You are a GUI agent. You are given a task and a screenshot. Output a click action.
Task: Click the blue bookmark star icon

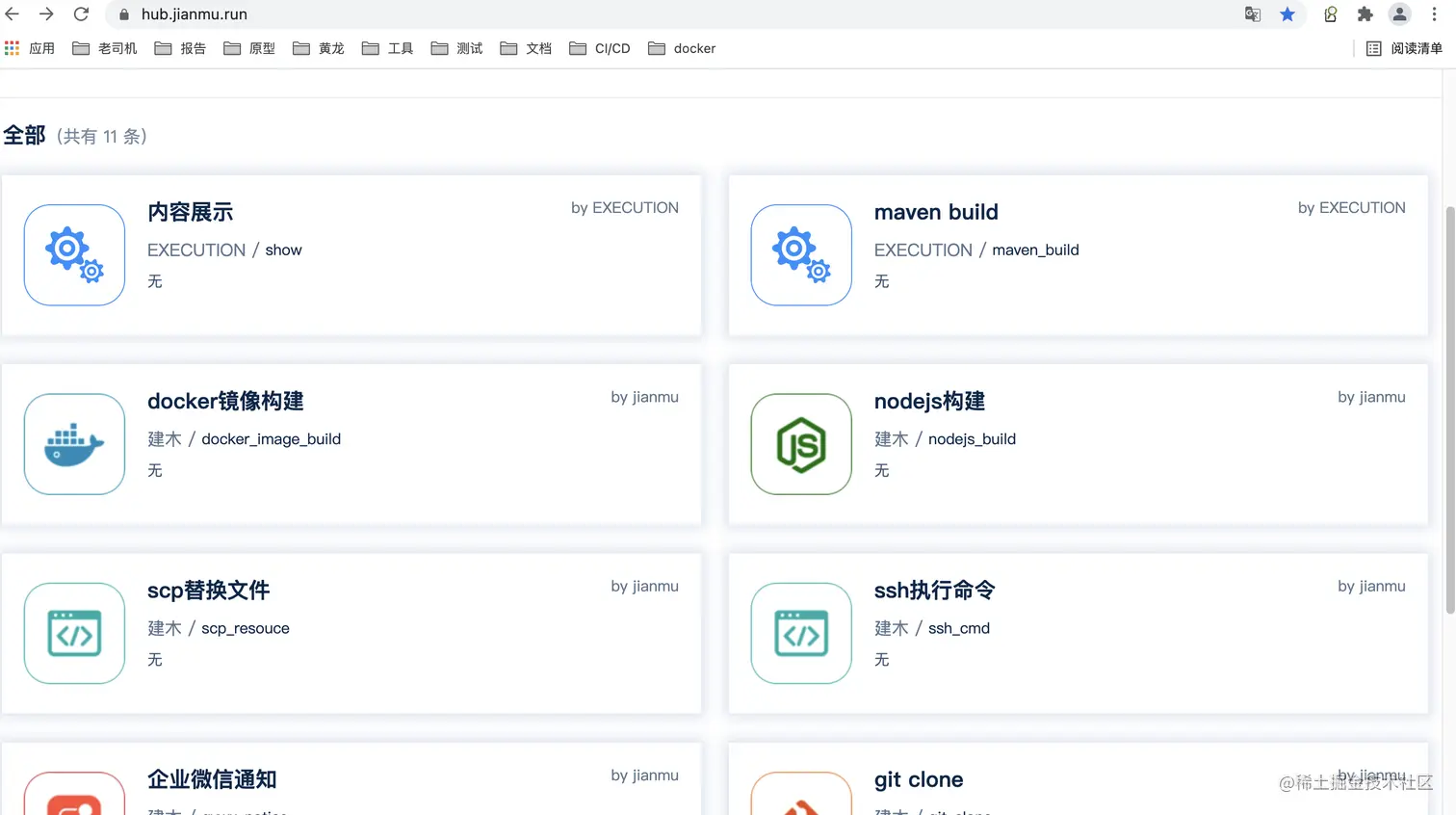pyautogui.click(x=1287, y=14)
